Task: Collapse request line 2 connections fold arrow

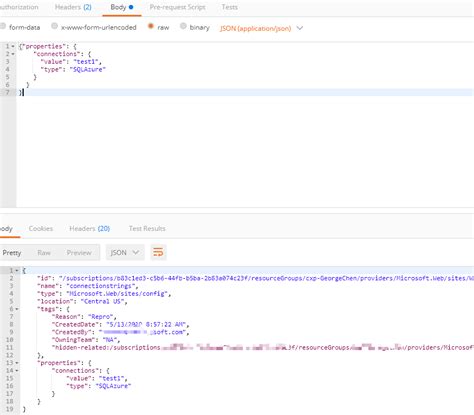Action: click(13, 54)
